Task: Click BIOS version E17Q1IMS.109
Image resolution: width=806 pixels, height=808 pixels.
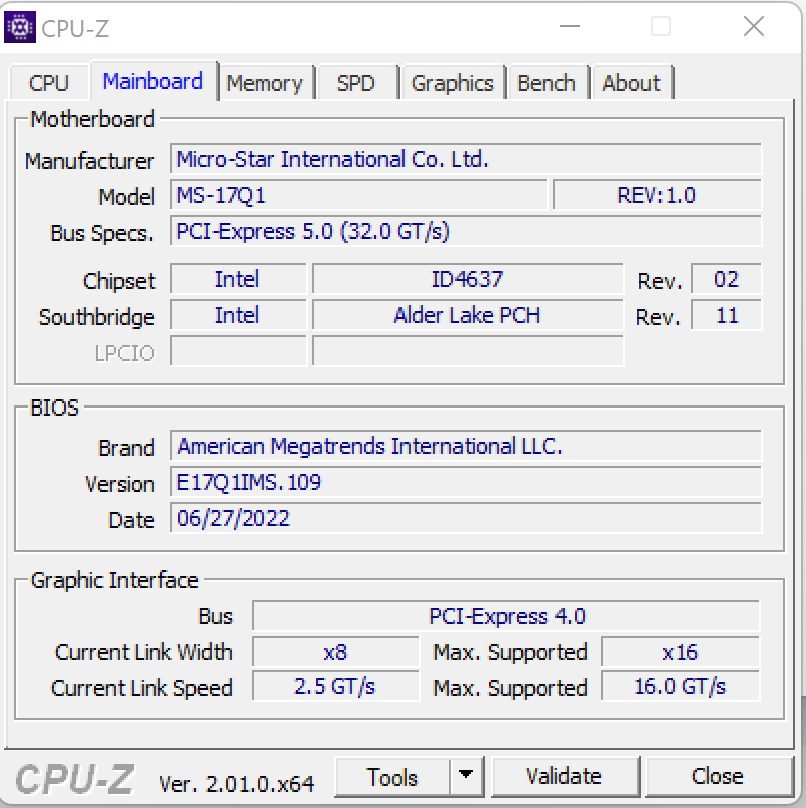Action: (466, 482)
